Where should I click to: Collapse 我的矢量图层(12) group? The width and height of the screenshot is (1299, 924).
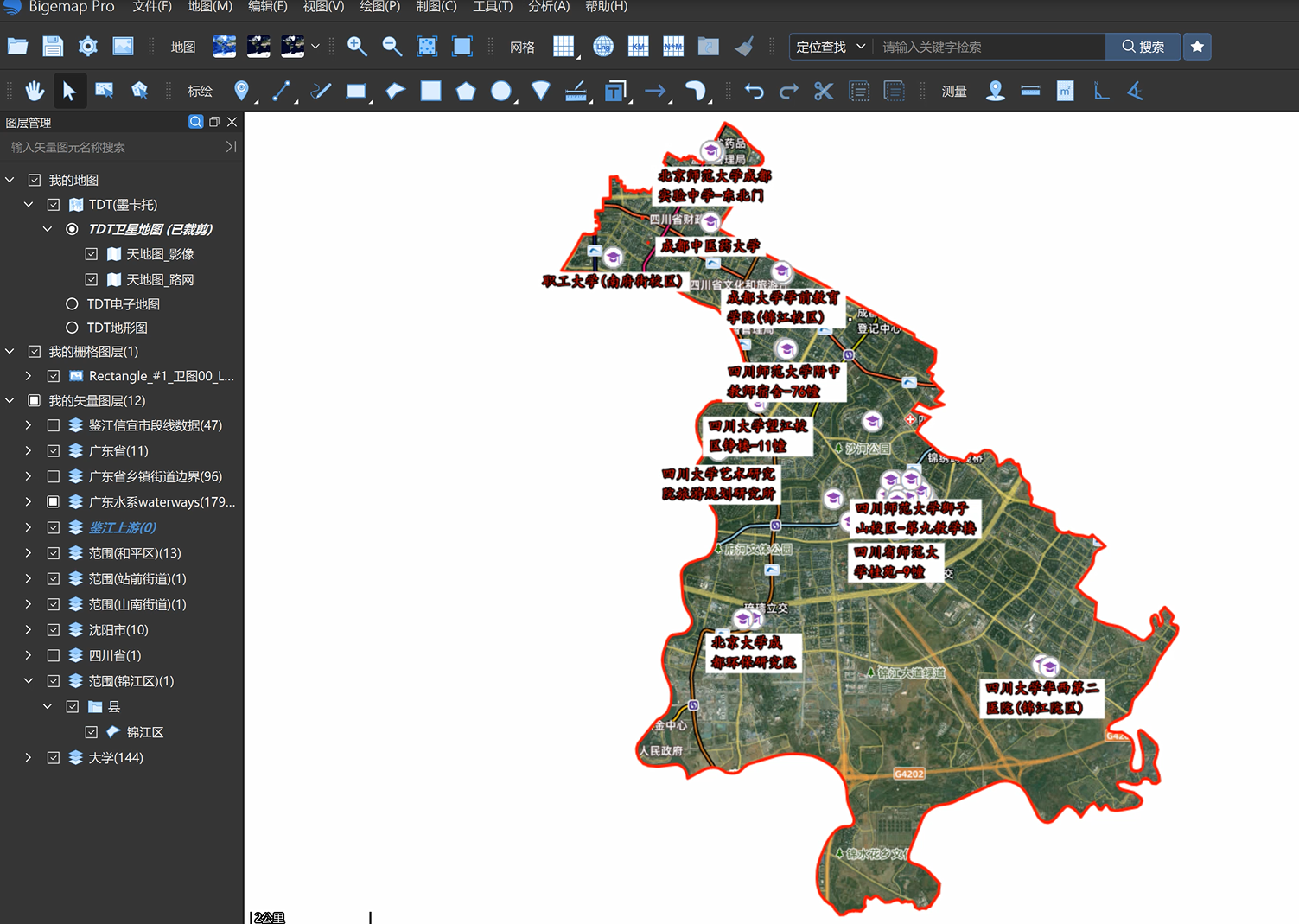click(10, 400)
